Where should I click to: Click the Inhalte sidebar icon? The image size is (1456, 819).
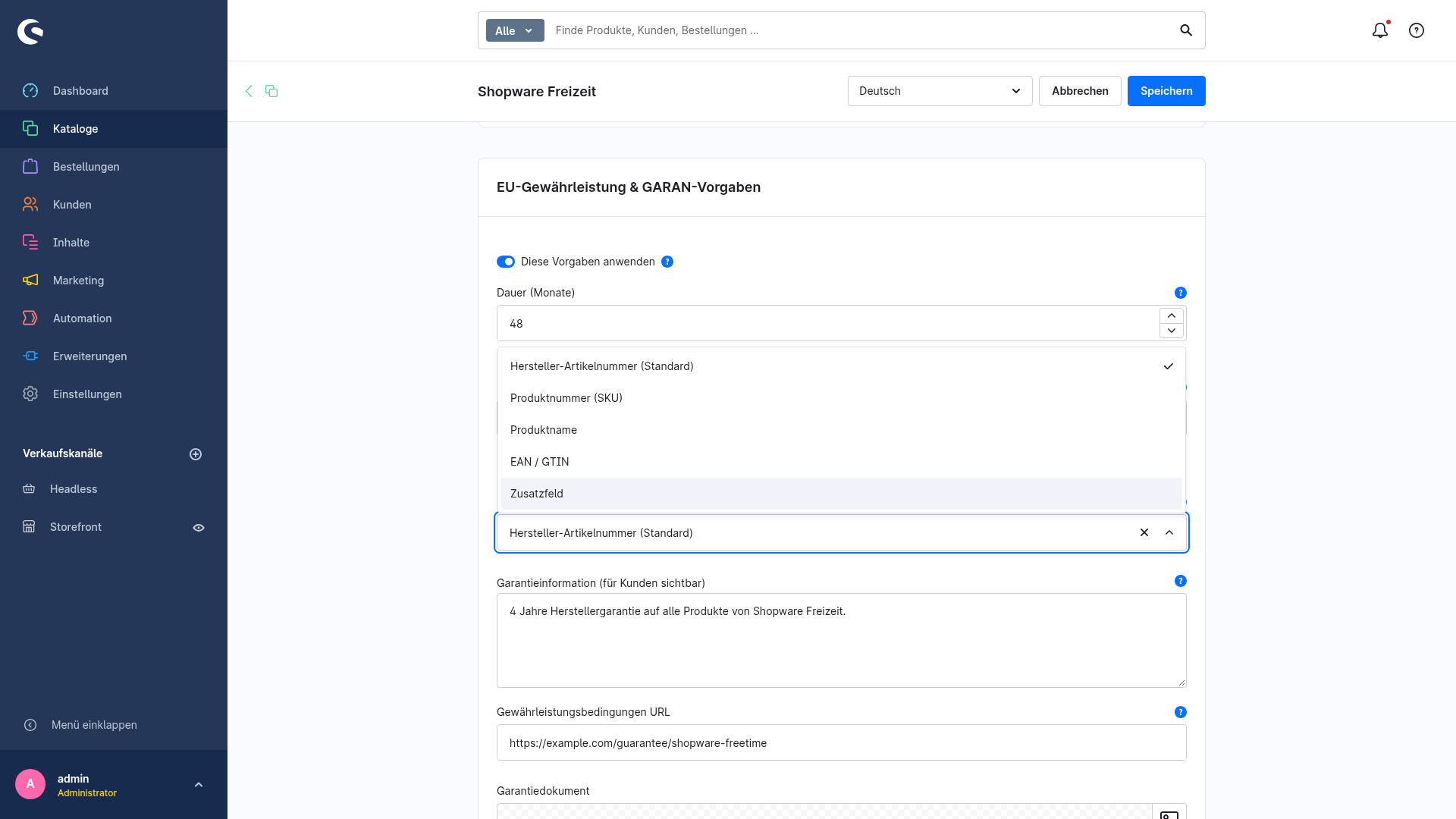point(30,243)
